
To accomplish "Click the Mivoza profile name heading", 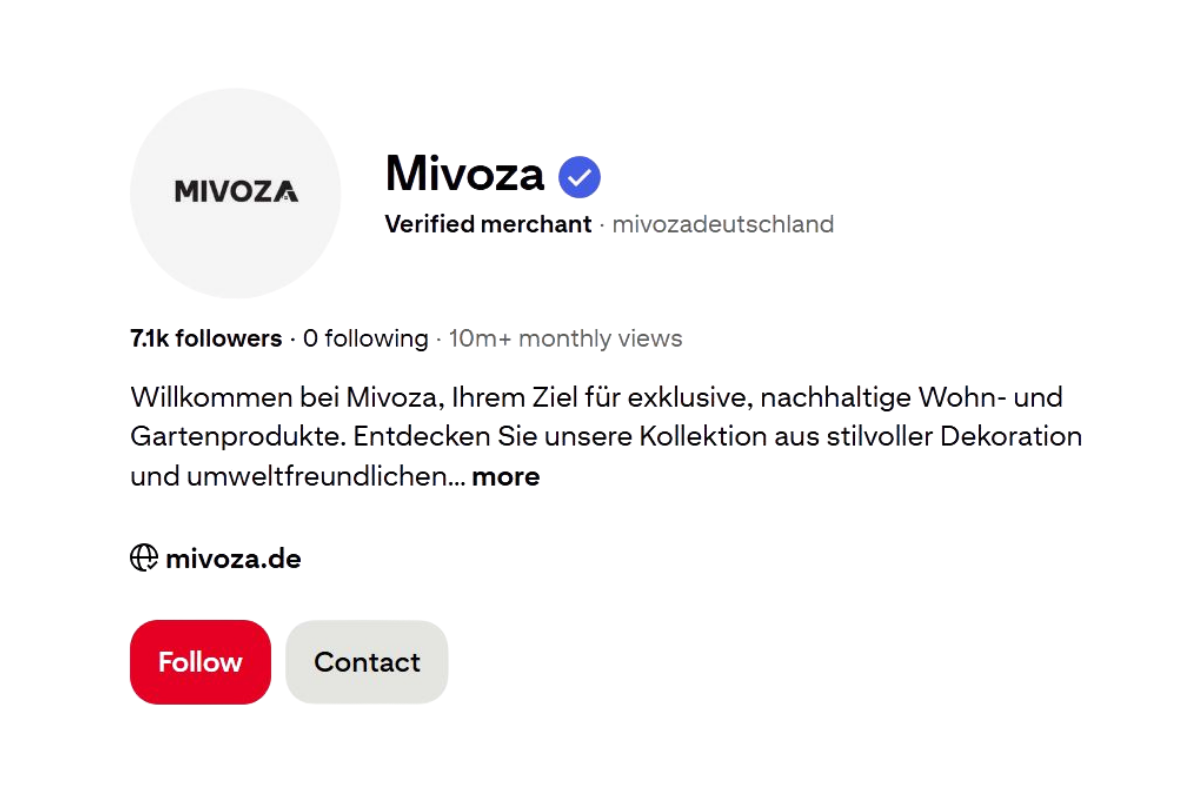I will point(464,174).
